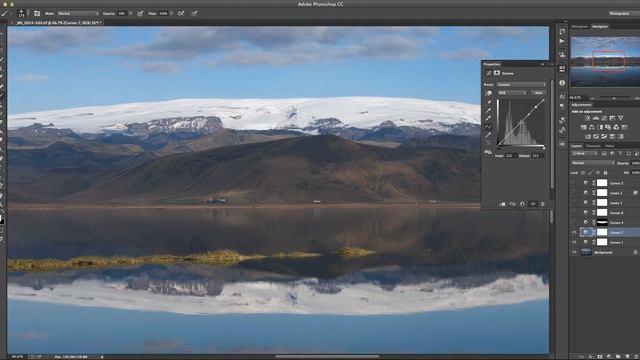Image resolution: width=640 pixels, height=360 pixels.
Task: Toggle lock transparent pixels
Action: (x=583, y=173)
